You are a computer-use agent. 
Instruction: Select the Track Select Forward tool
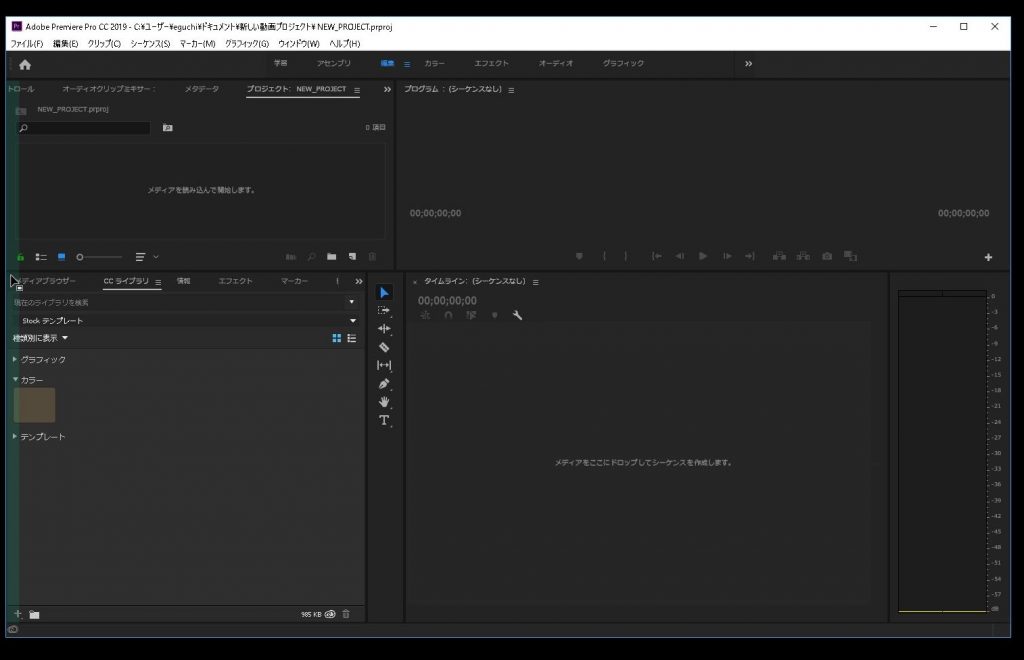coord(384,311)
